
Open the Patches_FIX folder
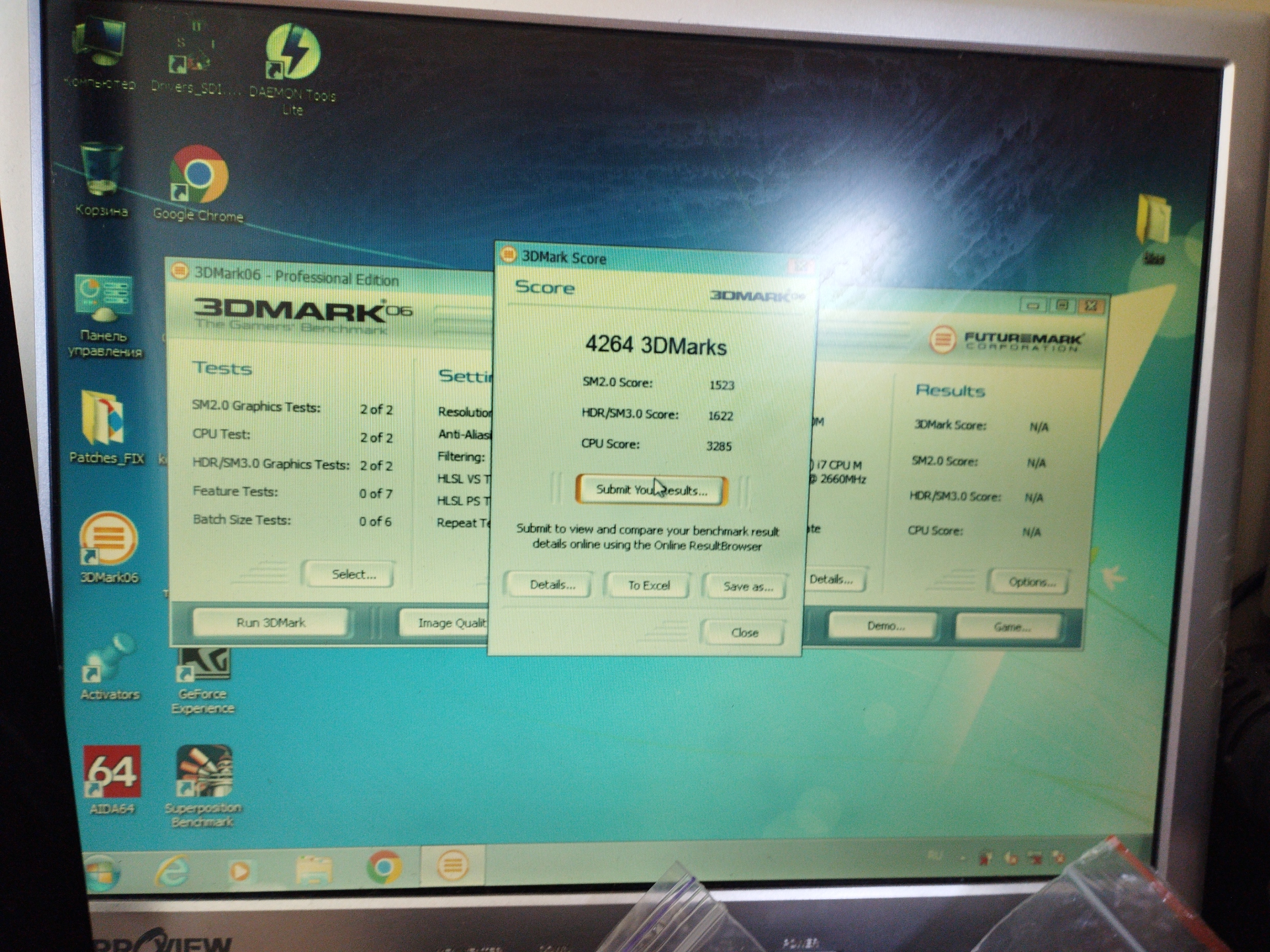[106, 427]
